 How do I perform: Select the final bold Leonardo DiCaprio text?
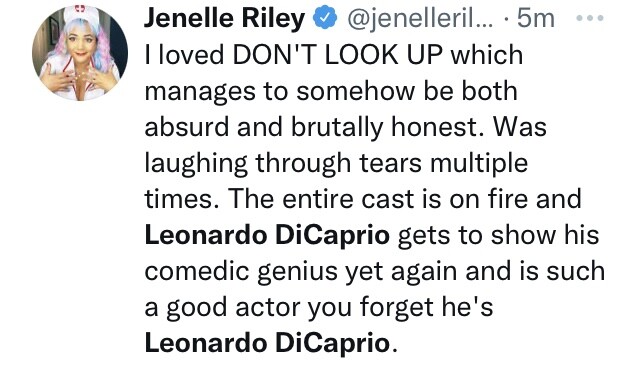pos(267,343)
